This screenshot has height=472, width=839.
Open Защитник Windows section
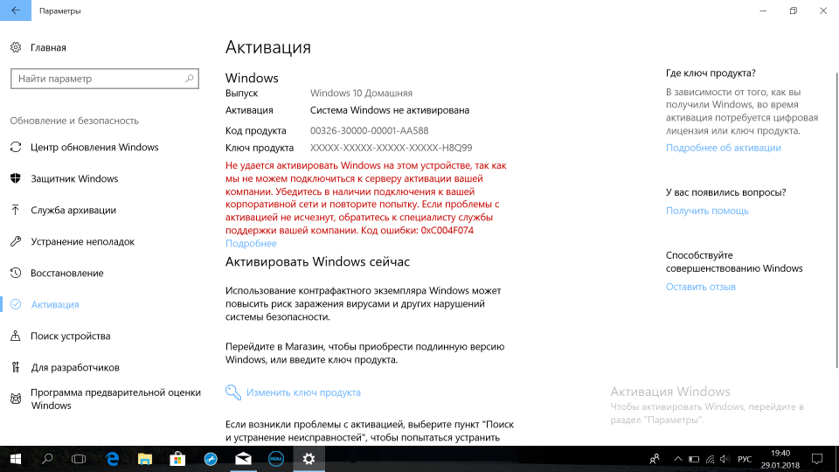(74, 179)
